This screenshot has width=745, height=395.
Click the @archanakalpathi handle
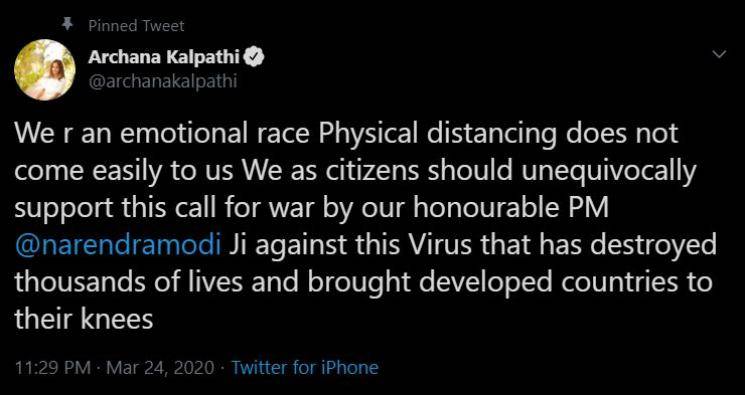point(162,81)
